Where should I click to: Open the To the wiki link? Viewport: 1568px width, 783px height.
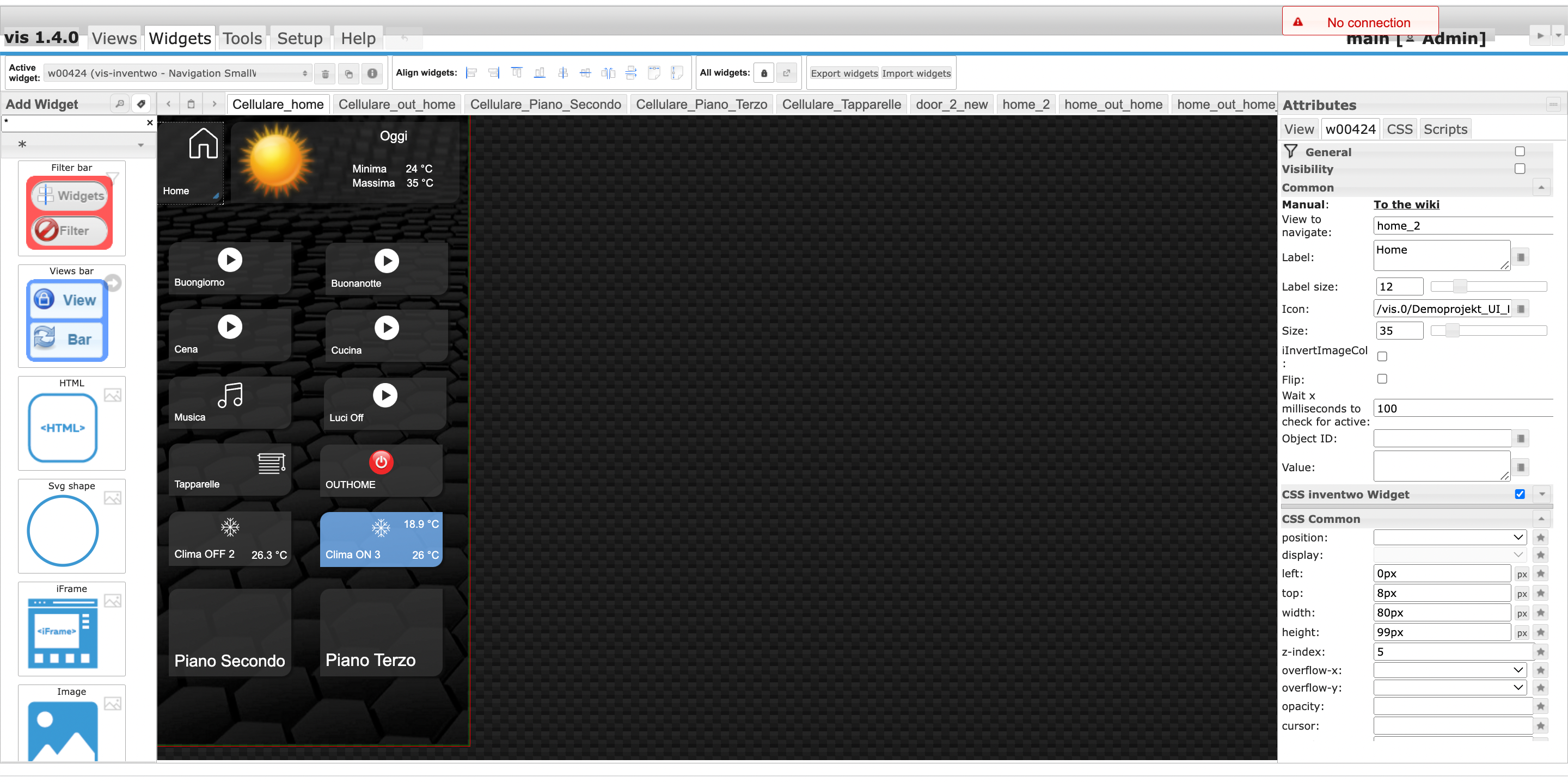1406,205
